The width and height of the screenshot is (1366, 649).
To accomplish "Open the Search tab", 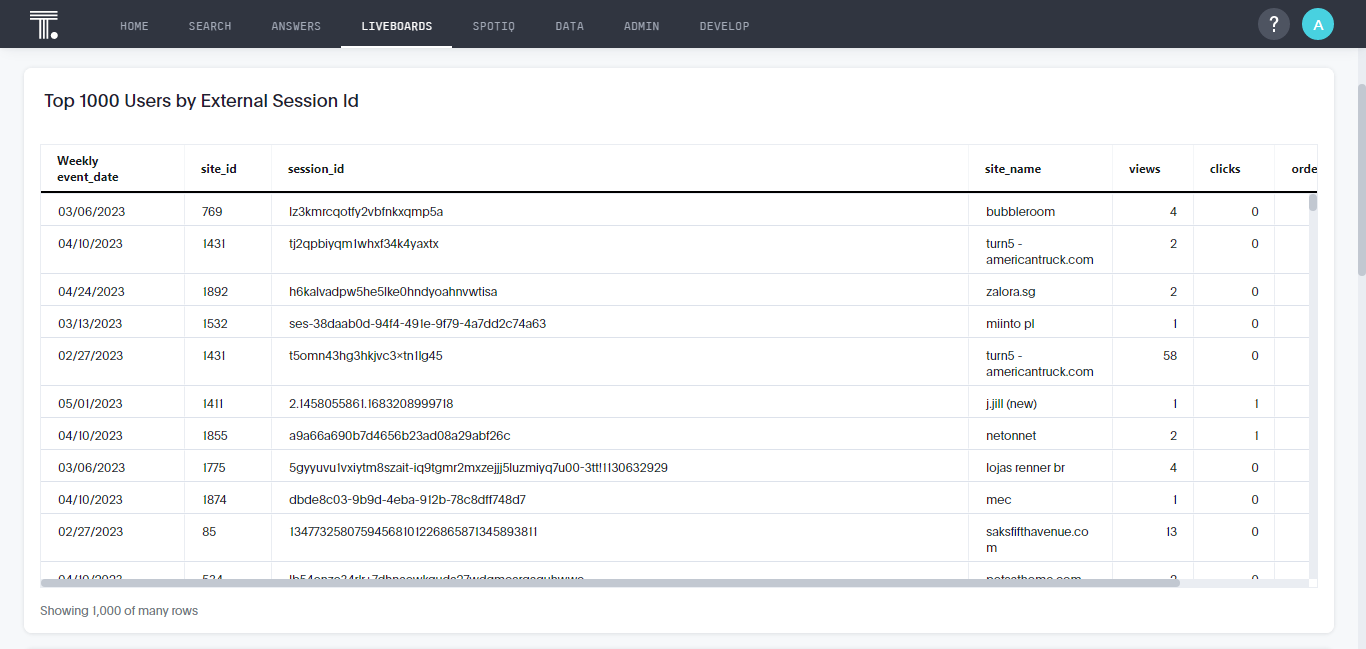I will 210,26.
